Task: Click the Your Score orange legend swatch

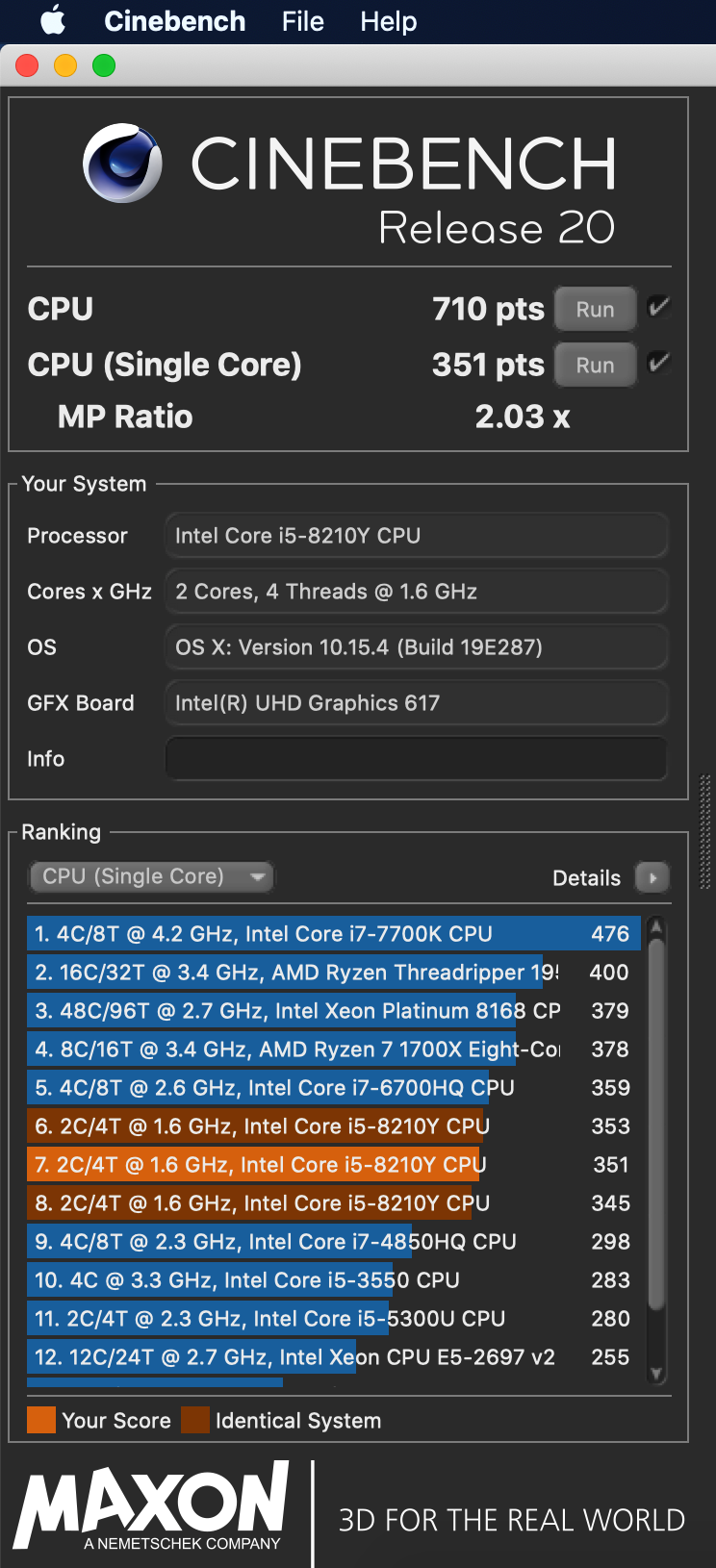Action: coord(41,1420)
